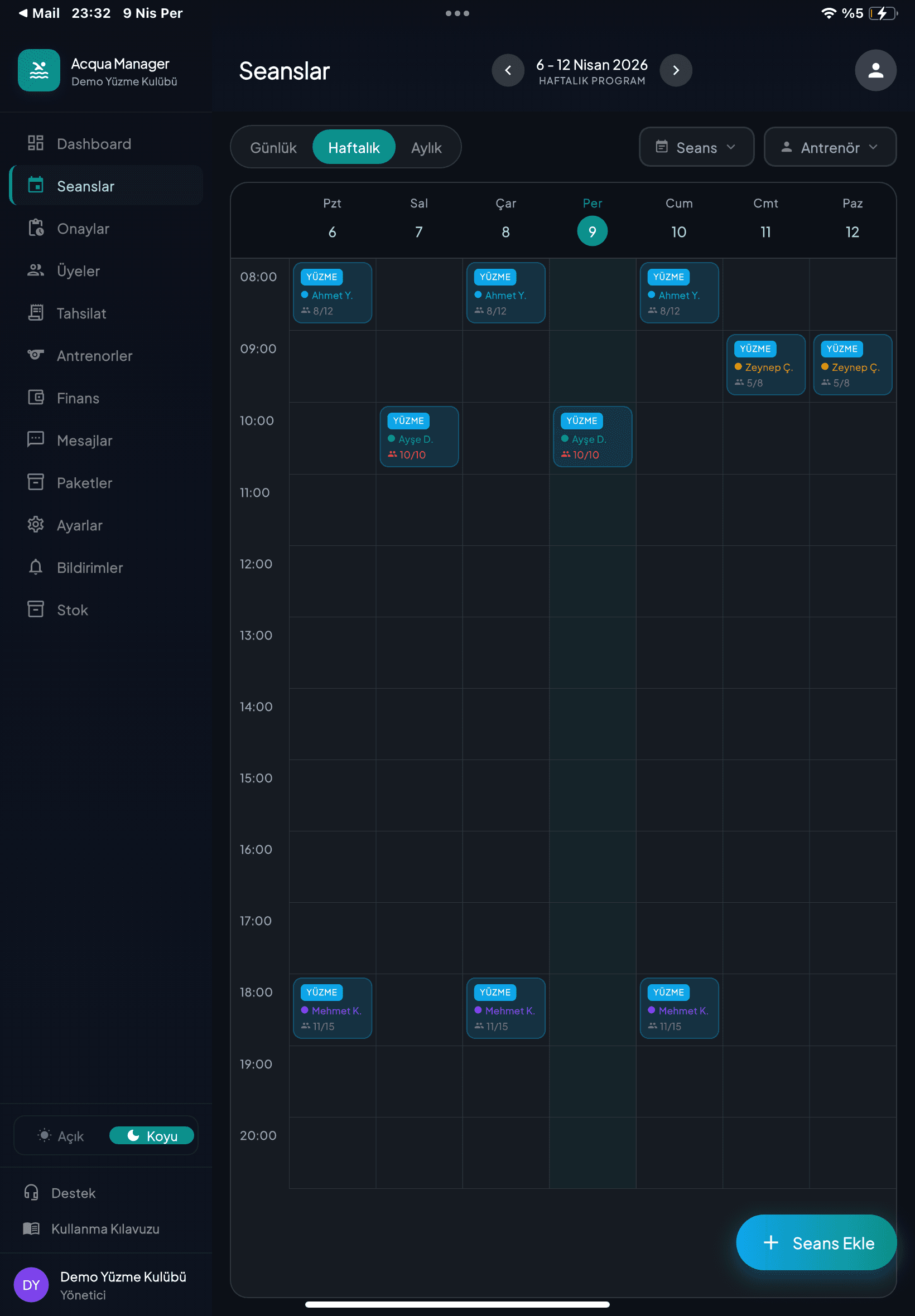Select Çar 8 day header
This screenshot has height=1316, width=915.
pos(505,219)
